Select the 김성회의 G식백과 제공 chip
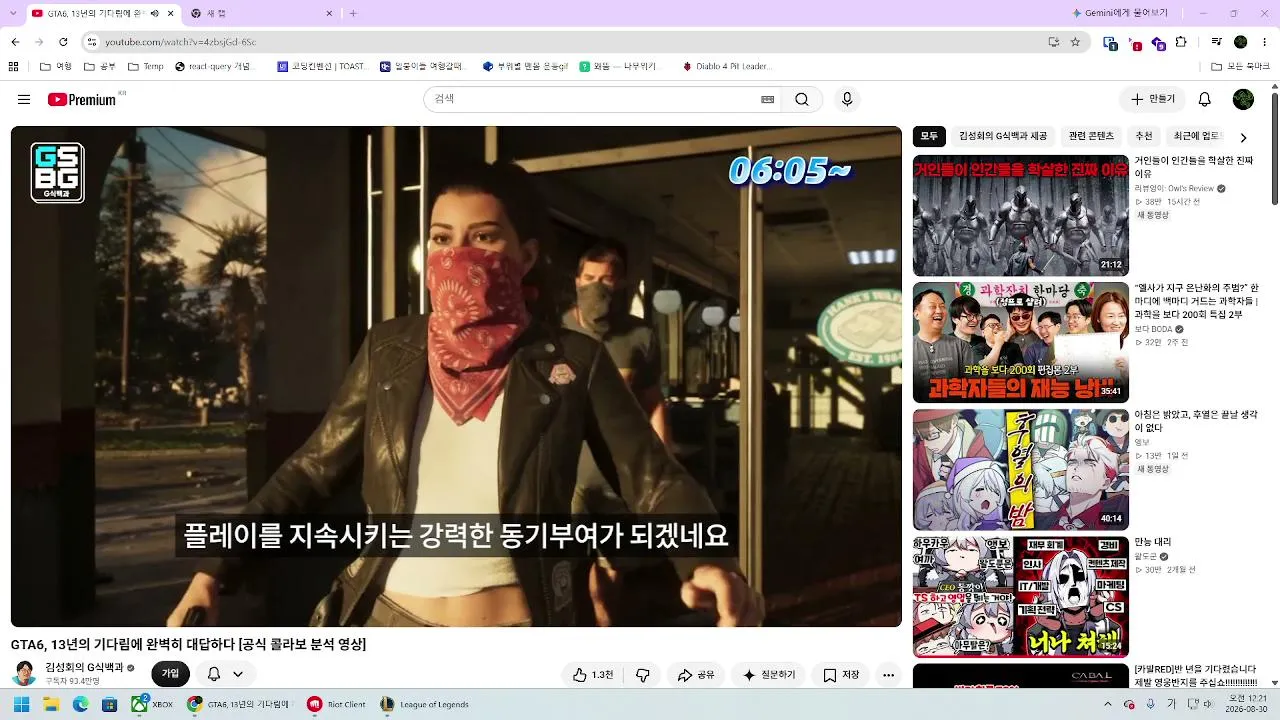The height and width of the screenshot is (720, 1280). coord(1003,136)
